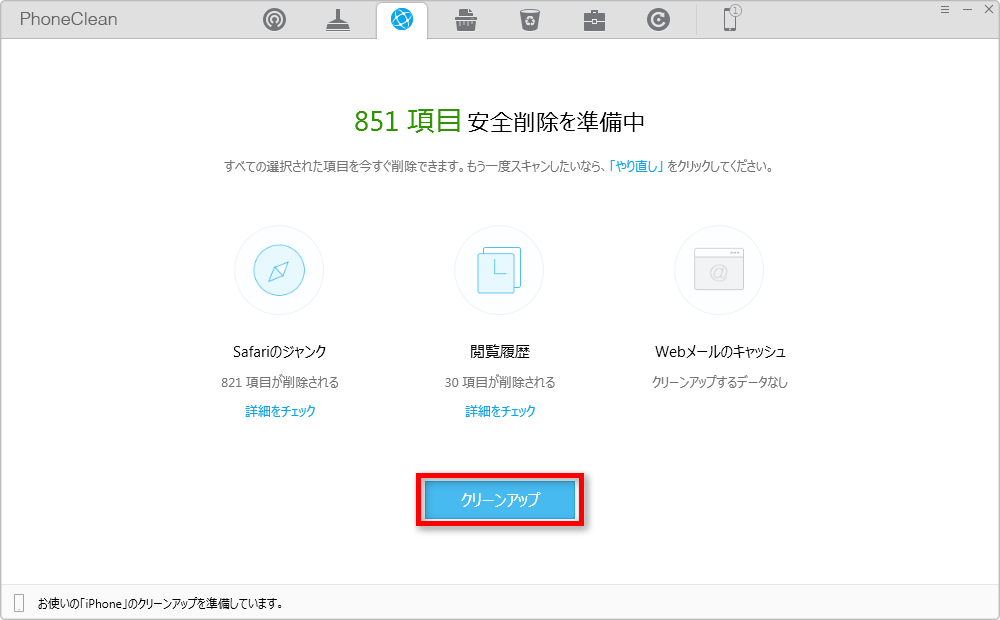Open the Restore circular arrow tab
The height and width of the screenshot is (620, 1000).
point(658,20)
